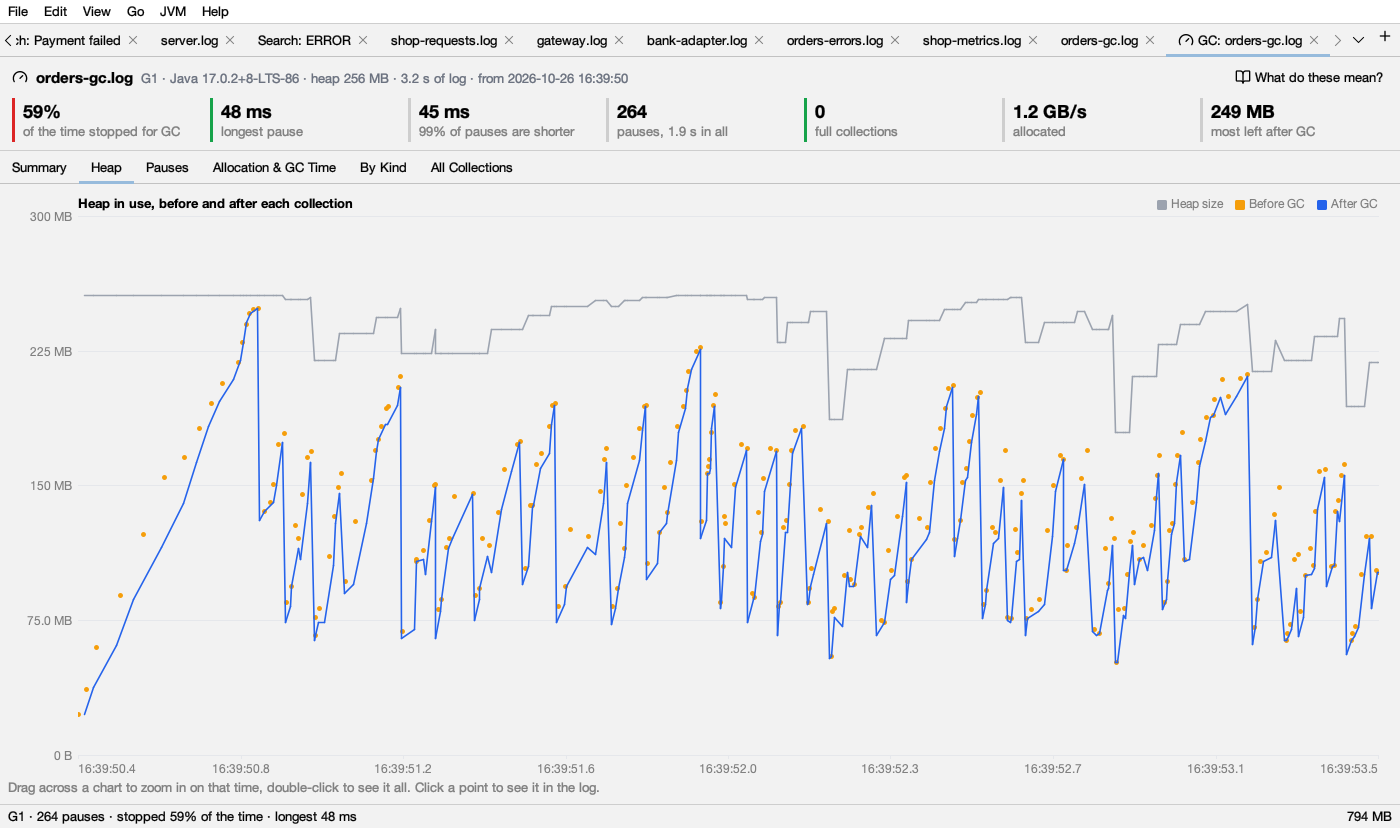Image resolution: width=1400 pixels, height=828 pixels.
Task: Open the View menu
Action: 97,11
